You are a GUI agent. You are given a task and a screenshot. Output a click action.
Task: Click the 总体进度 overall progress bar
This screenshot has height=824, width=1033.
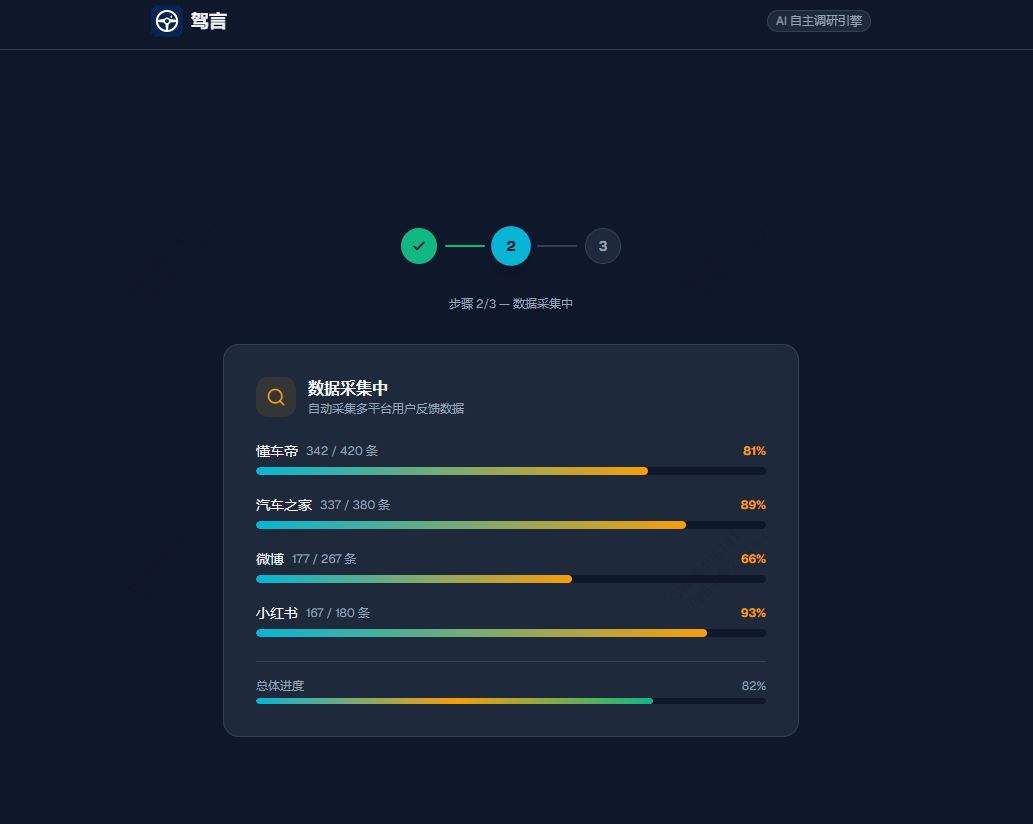click(511, 701)
